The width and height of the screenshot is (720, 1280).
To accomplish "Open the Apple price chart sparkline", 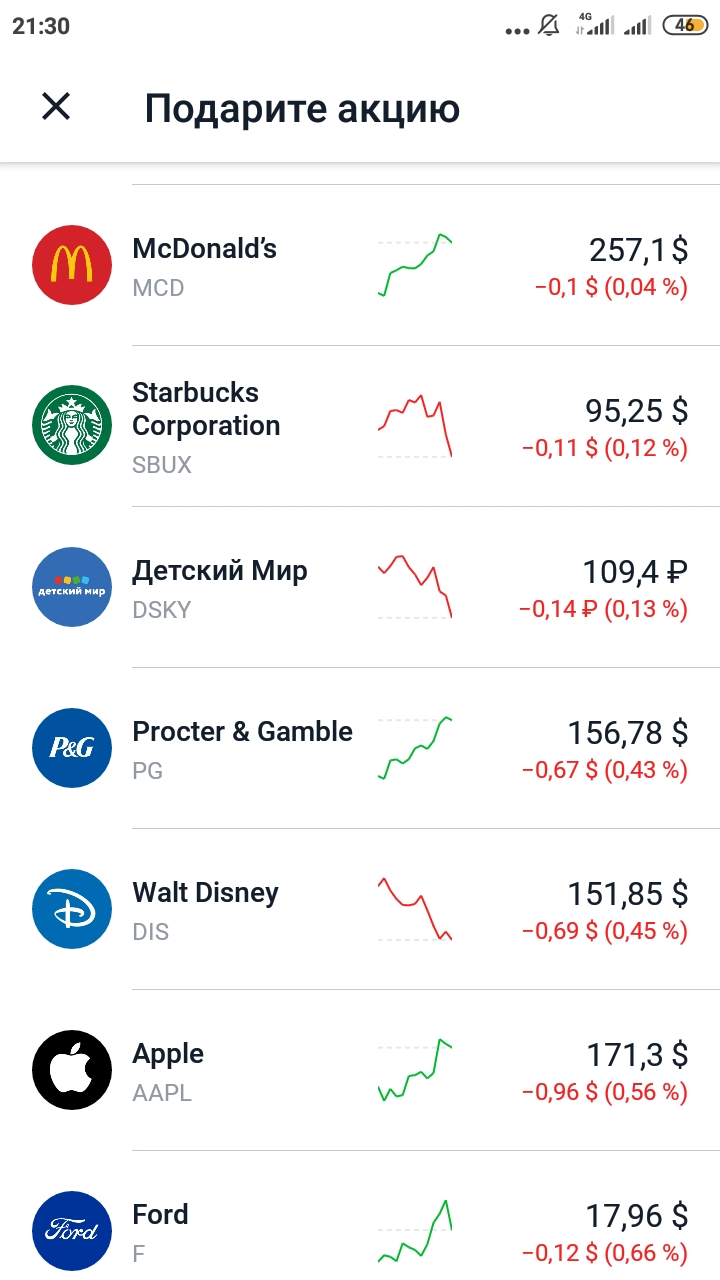I will [x=415, y=1070].
